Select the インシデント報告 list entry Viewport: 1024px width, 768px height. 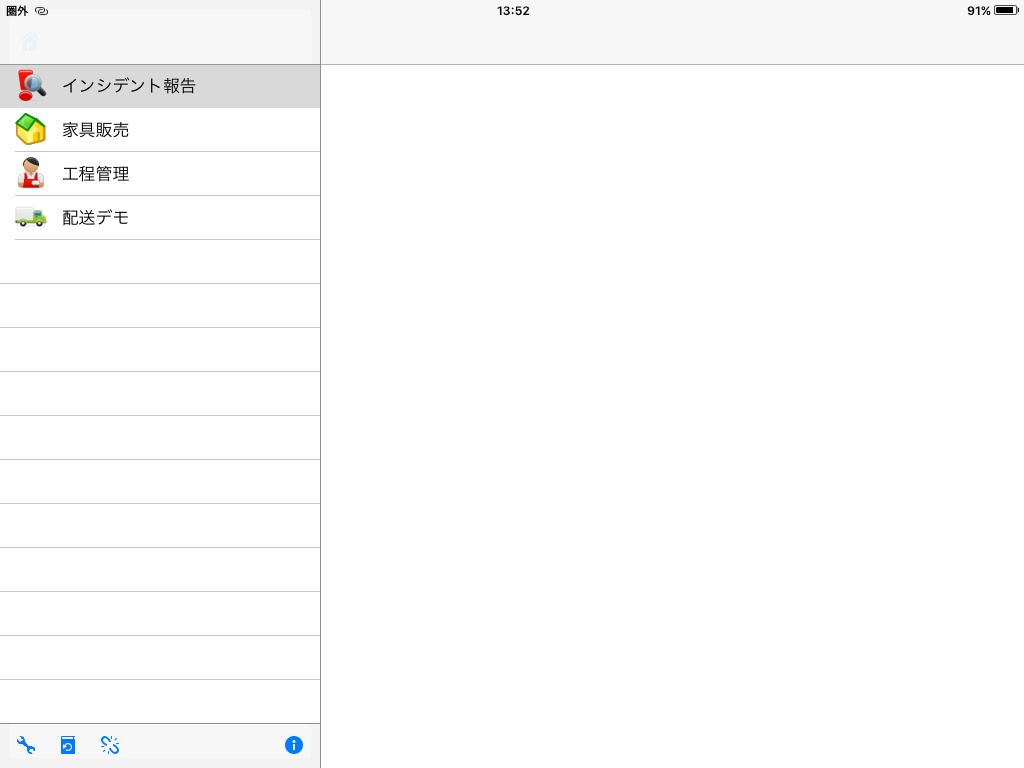129,86
